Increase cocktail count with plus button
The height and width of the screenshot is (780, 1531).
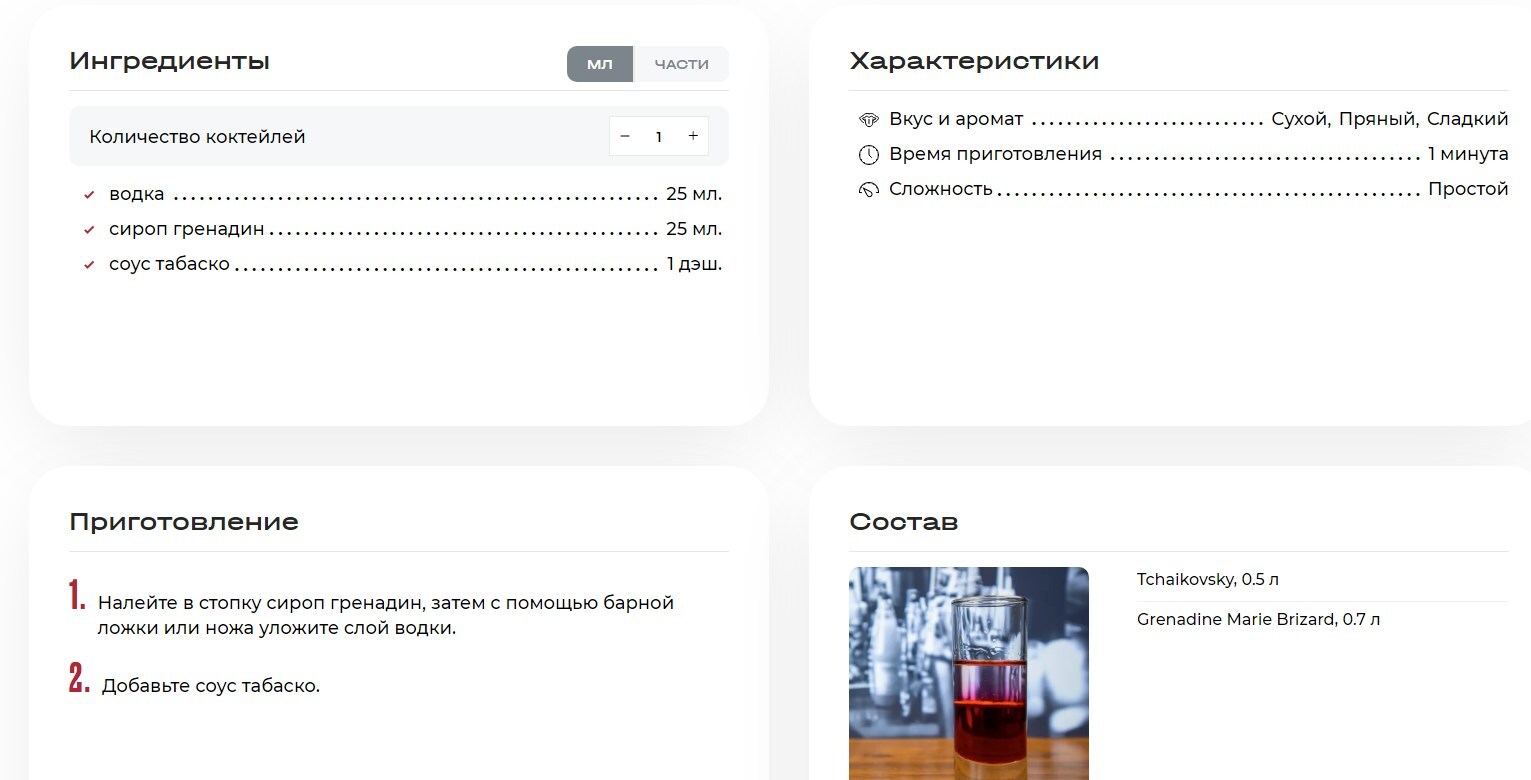point(692,136)
